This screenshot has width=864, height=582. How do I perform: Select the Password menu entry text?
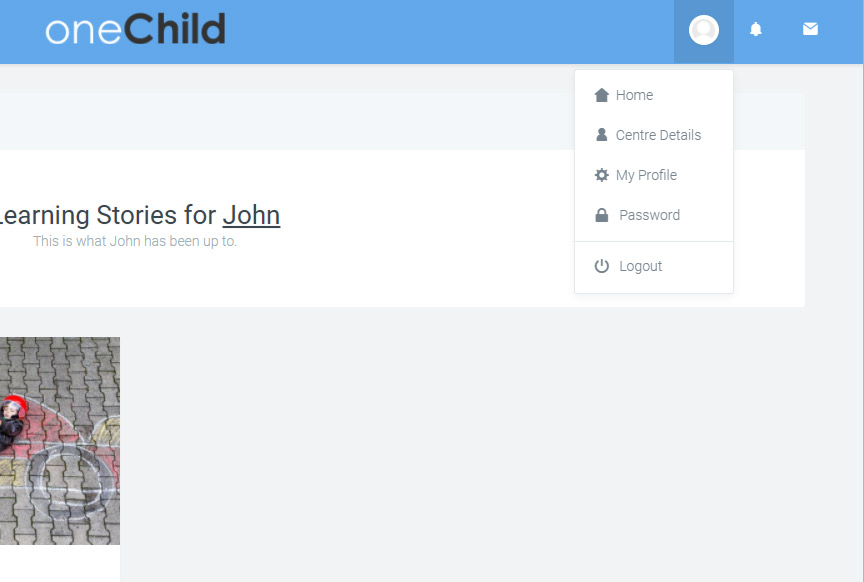649,215
